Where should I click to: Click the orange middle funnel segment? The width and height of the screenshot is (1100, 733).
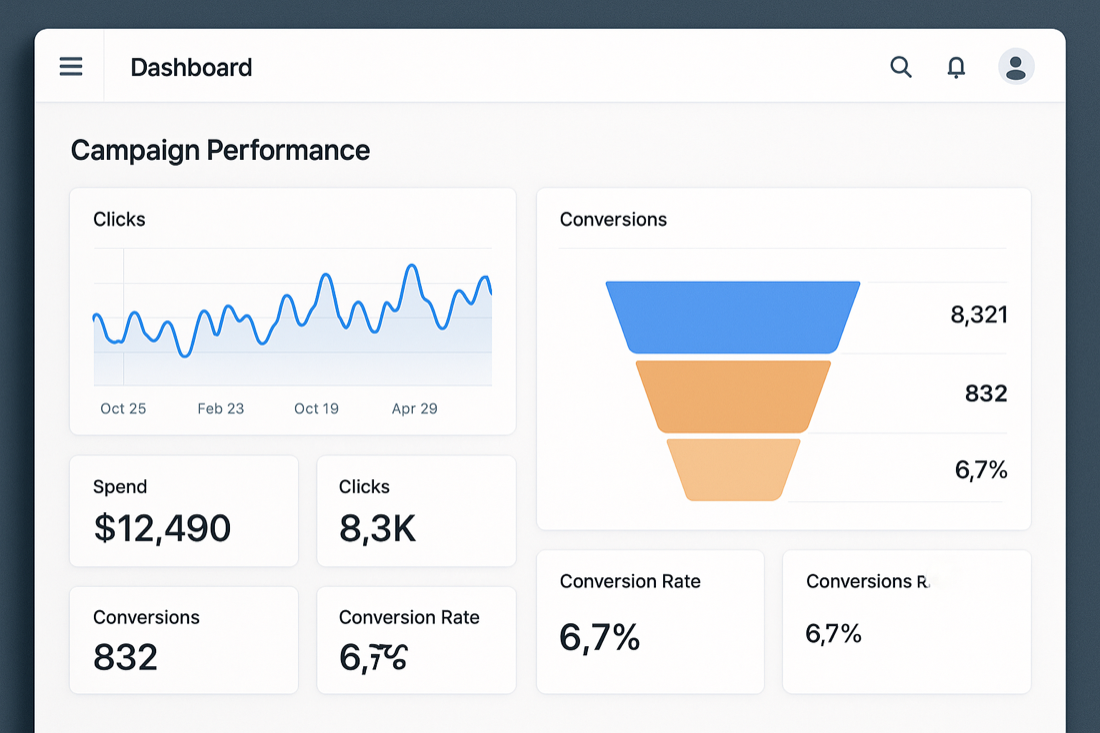click(733, 396)
